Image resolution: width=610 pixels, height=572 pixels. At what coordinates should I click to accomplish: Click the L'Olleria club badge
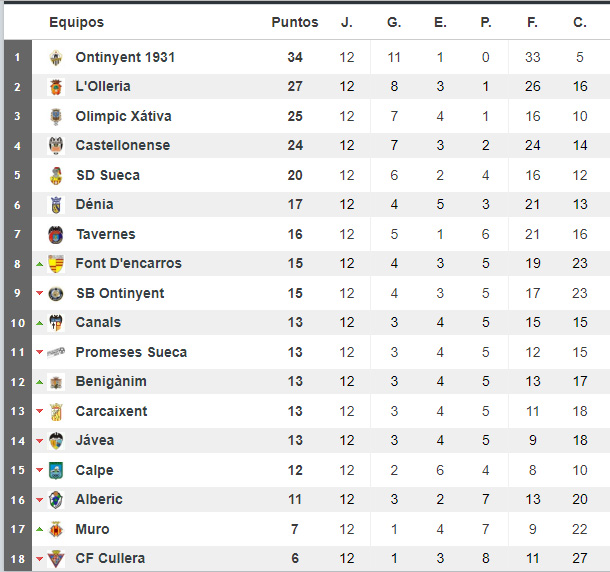tap(56, 87)
